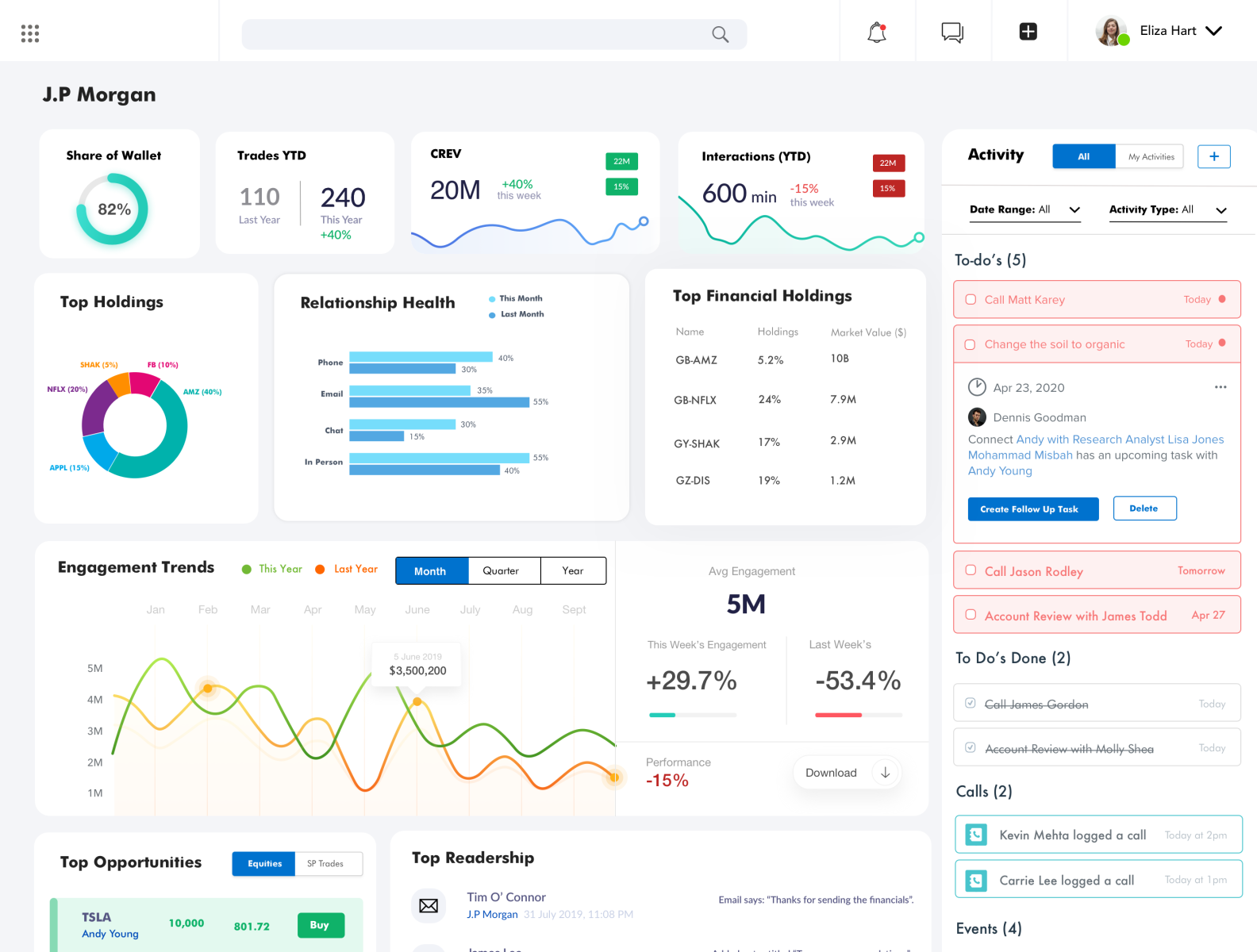The width and height of the screenshot is (1257, 952).
Task: Click the blue plus button in Activity
Action: (x=1214, y=156)
